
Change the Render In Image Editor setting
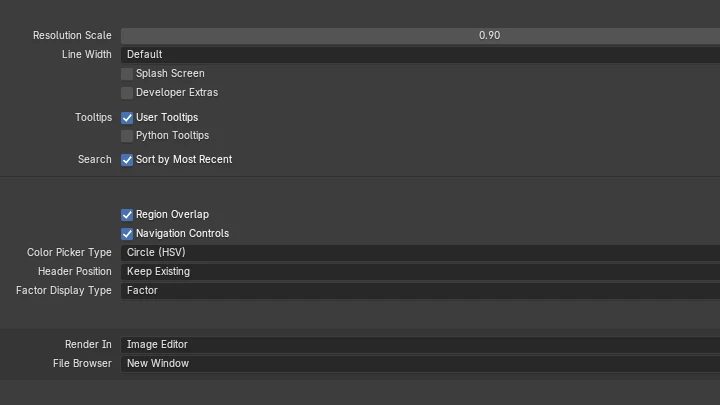(x=420, y=344)
